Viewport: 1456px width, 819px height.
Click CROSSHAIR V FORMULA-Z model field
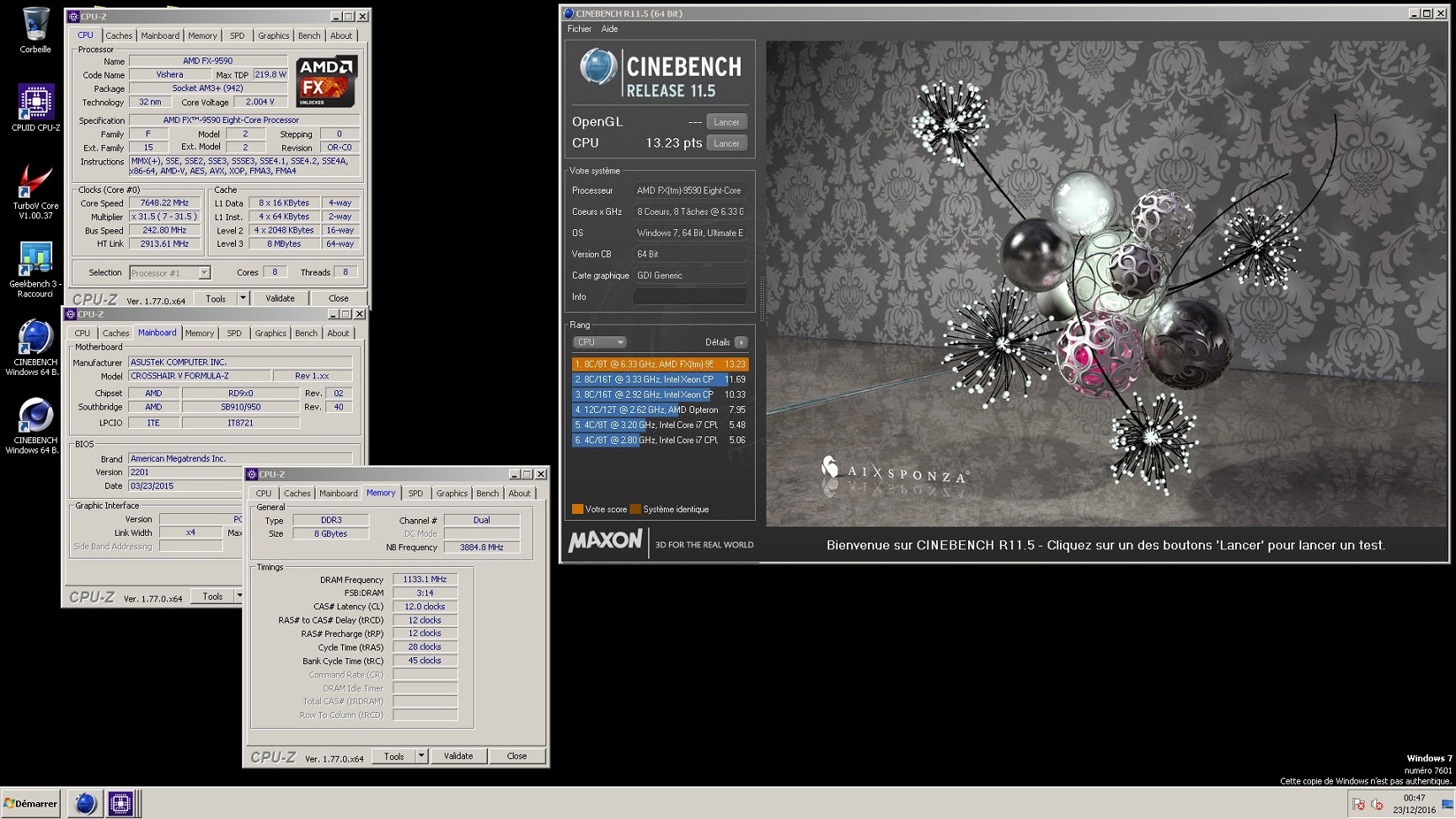[199, 376]
